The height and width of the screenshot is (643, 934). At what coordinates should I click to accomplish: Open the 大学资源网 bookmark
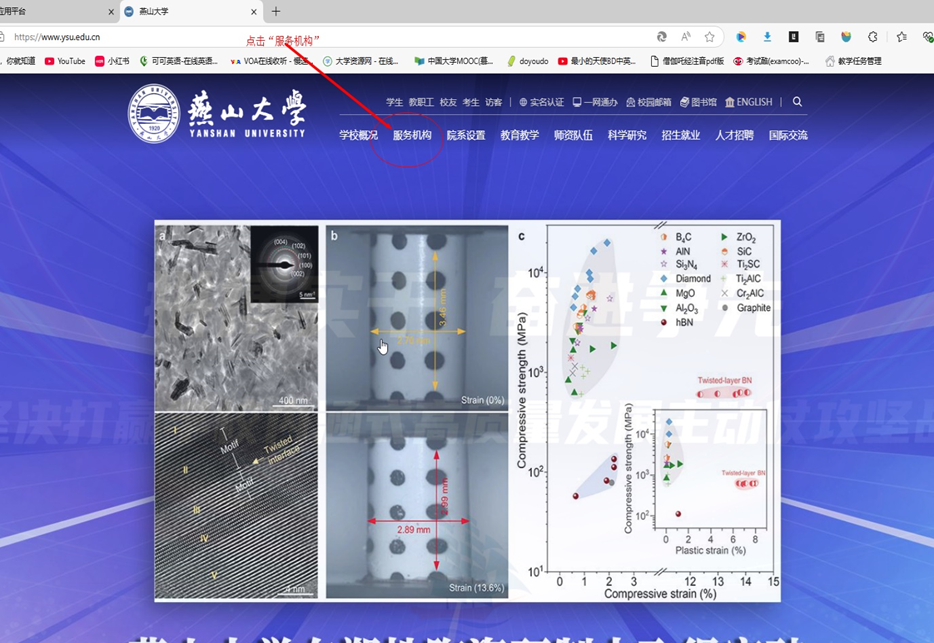(360, 61)
